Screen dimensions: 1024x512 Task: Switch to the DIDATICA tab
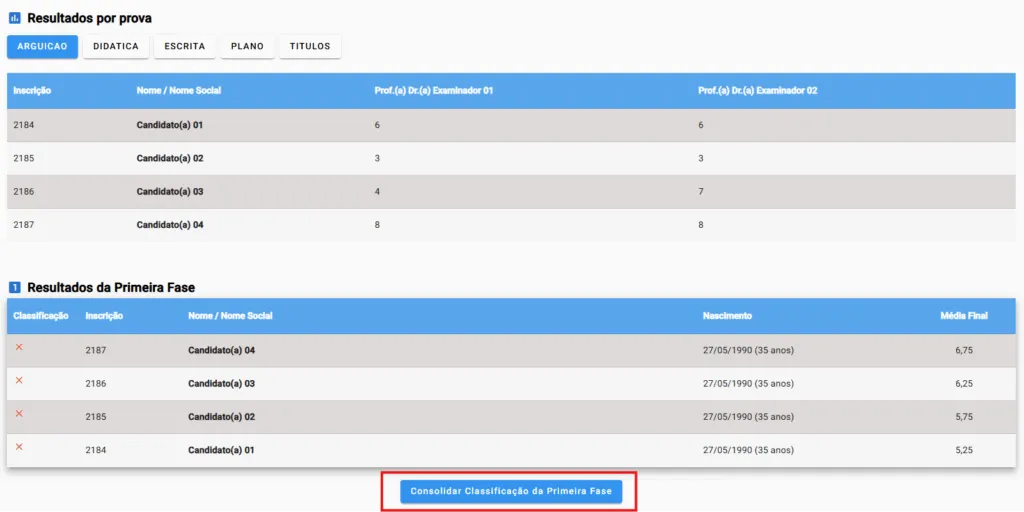click(116, 47)
